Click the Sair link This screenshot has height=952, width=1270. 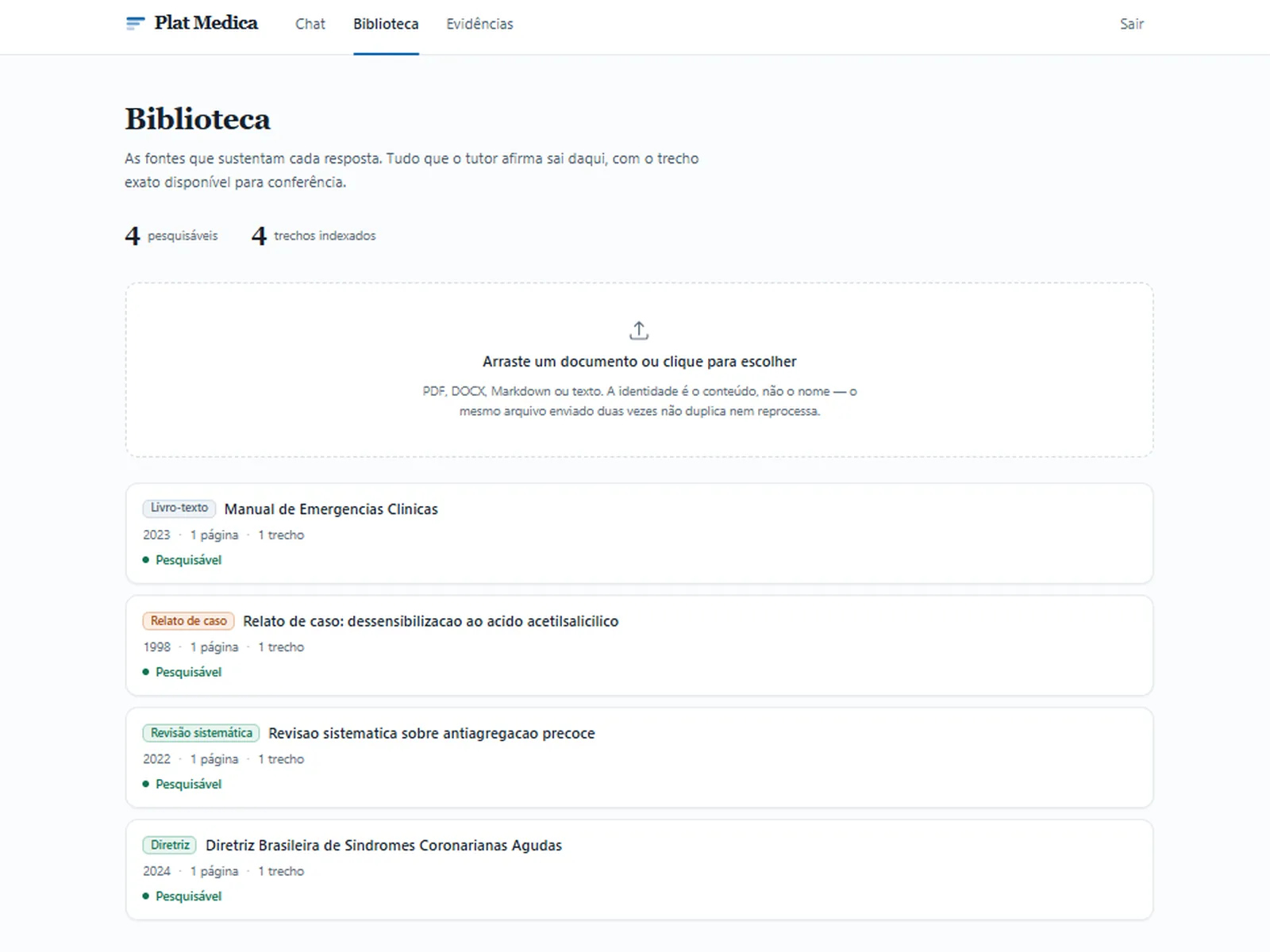click(x=1132, y=24)
